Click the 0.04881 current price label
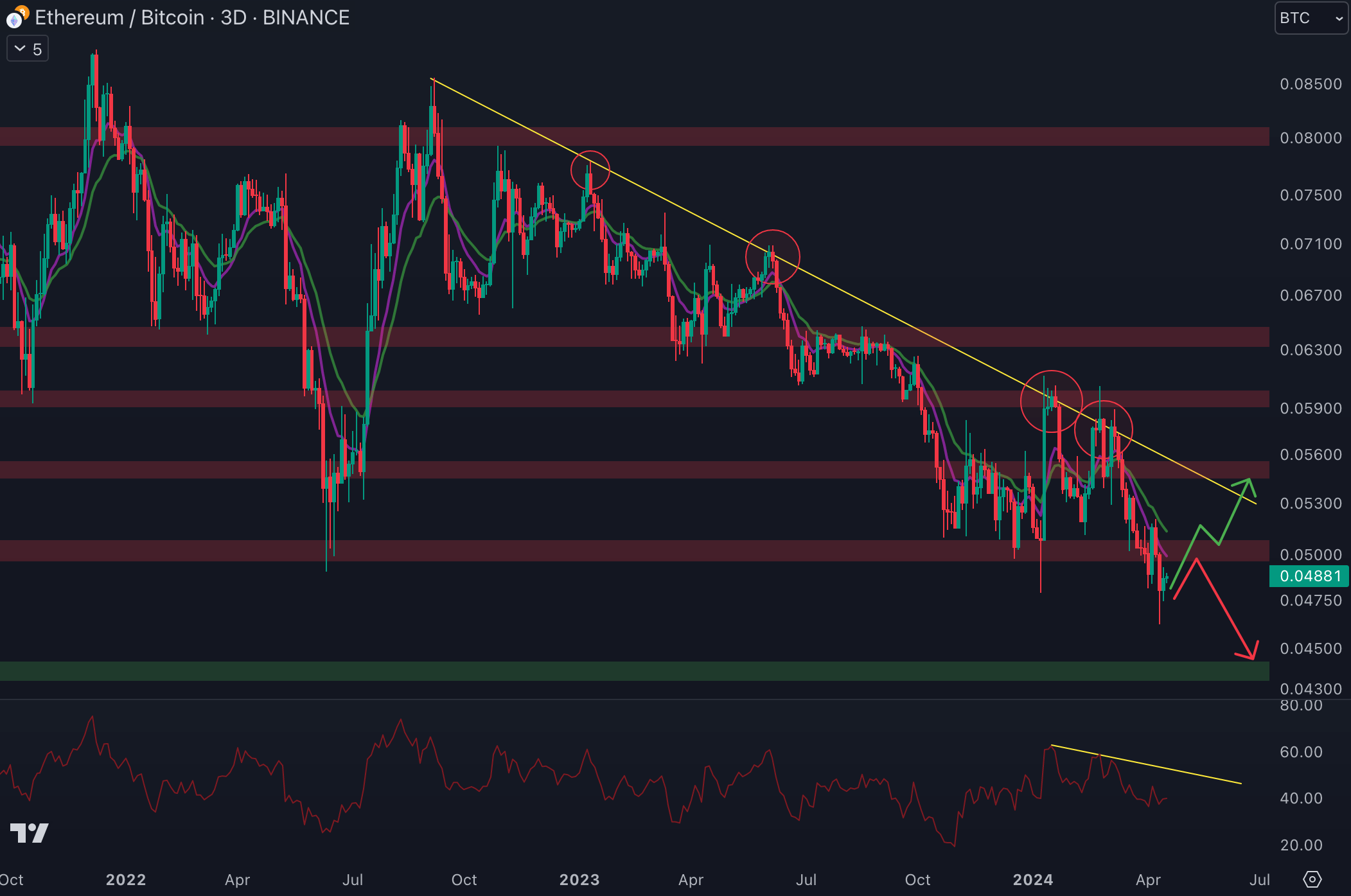Screen dimensions: 1351x896 1309,576
